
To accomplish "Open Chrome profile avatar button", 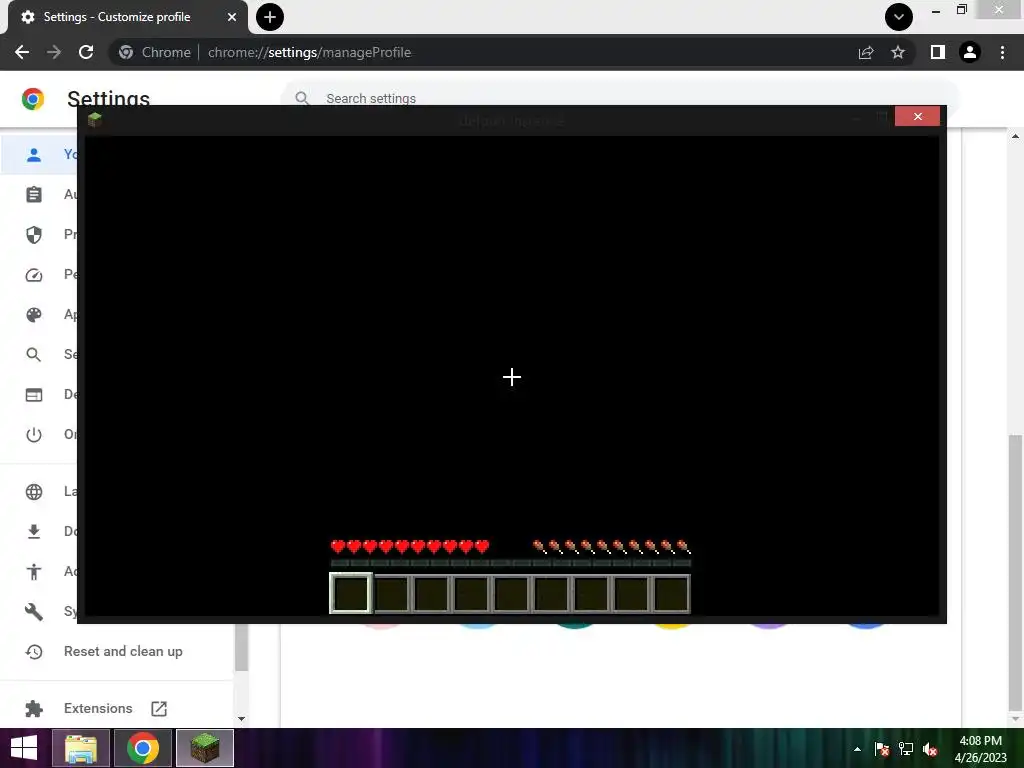I will tap(970, 52).
